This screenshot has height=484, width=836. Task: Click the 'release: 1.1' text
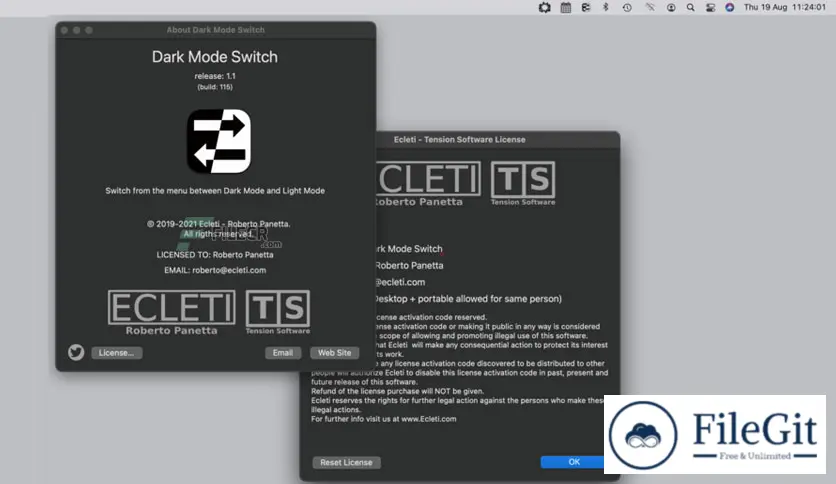(215, 76)
